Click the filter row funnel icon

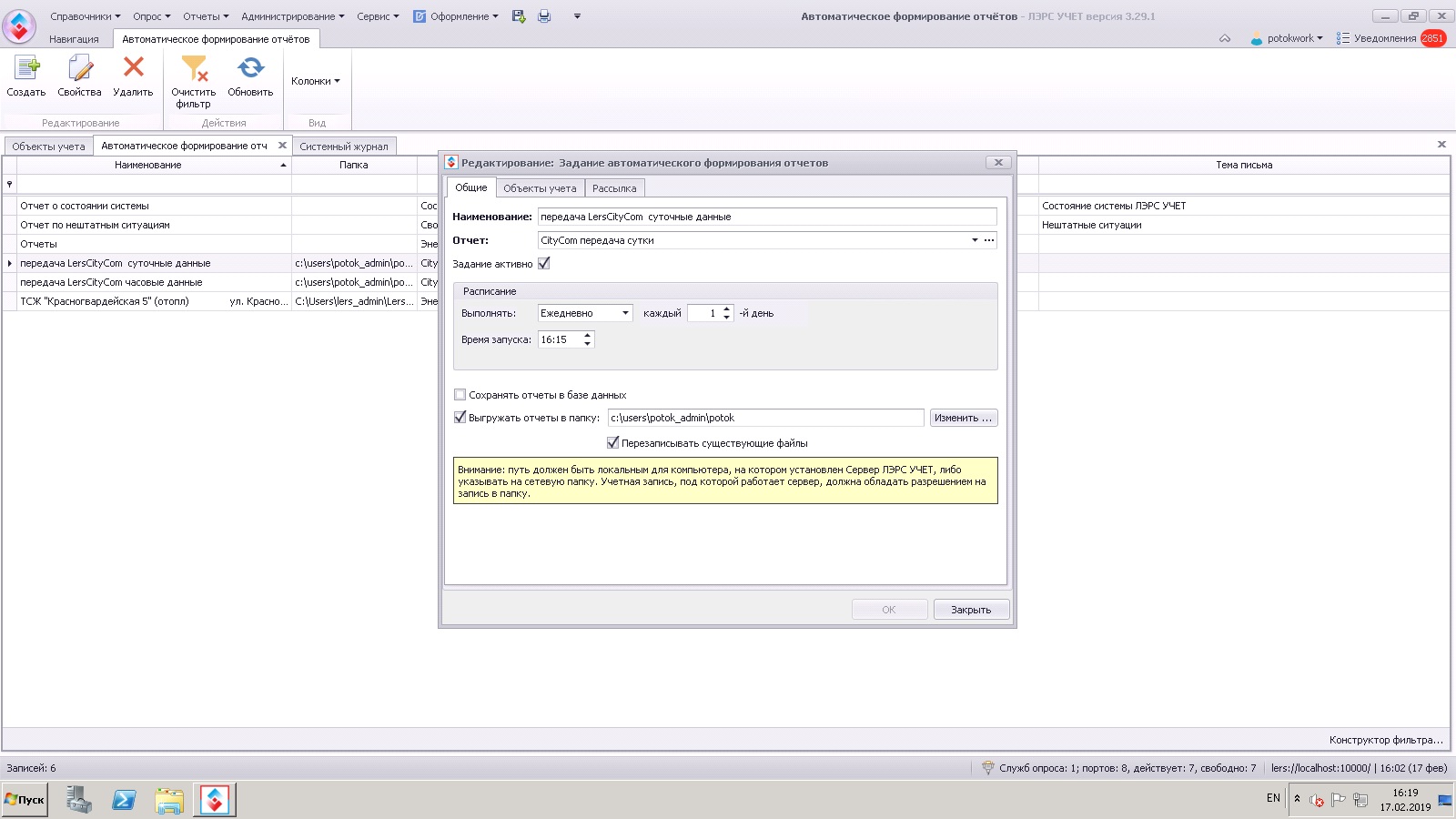click(x=9, y=184)
